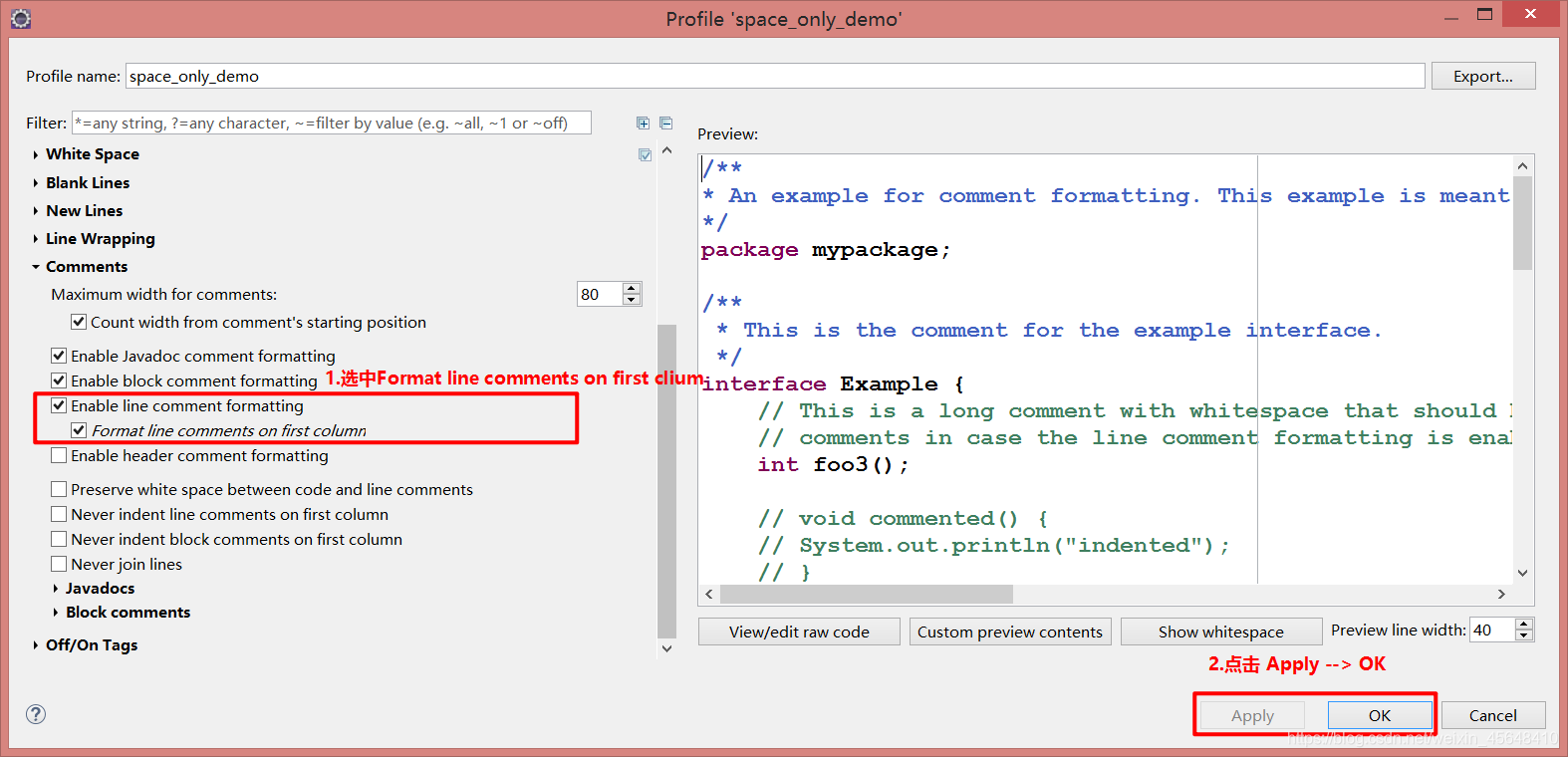
Task: Click the preview scroll-left arrow
Action: coord(708,594)
